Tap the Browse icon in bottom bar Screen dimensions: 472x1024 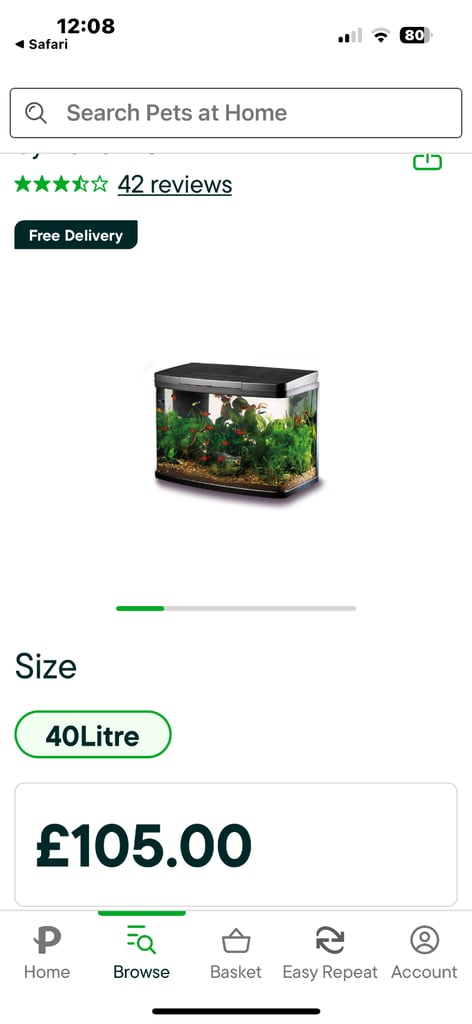(141, 940)
